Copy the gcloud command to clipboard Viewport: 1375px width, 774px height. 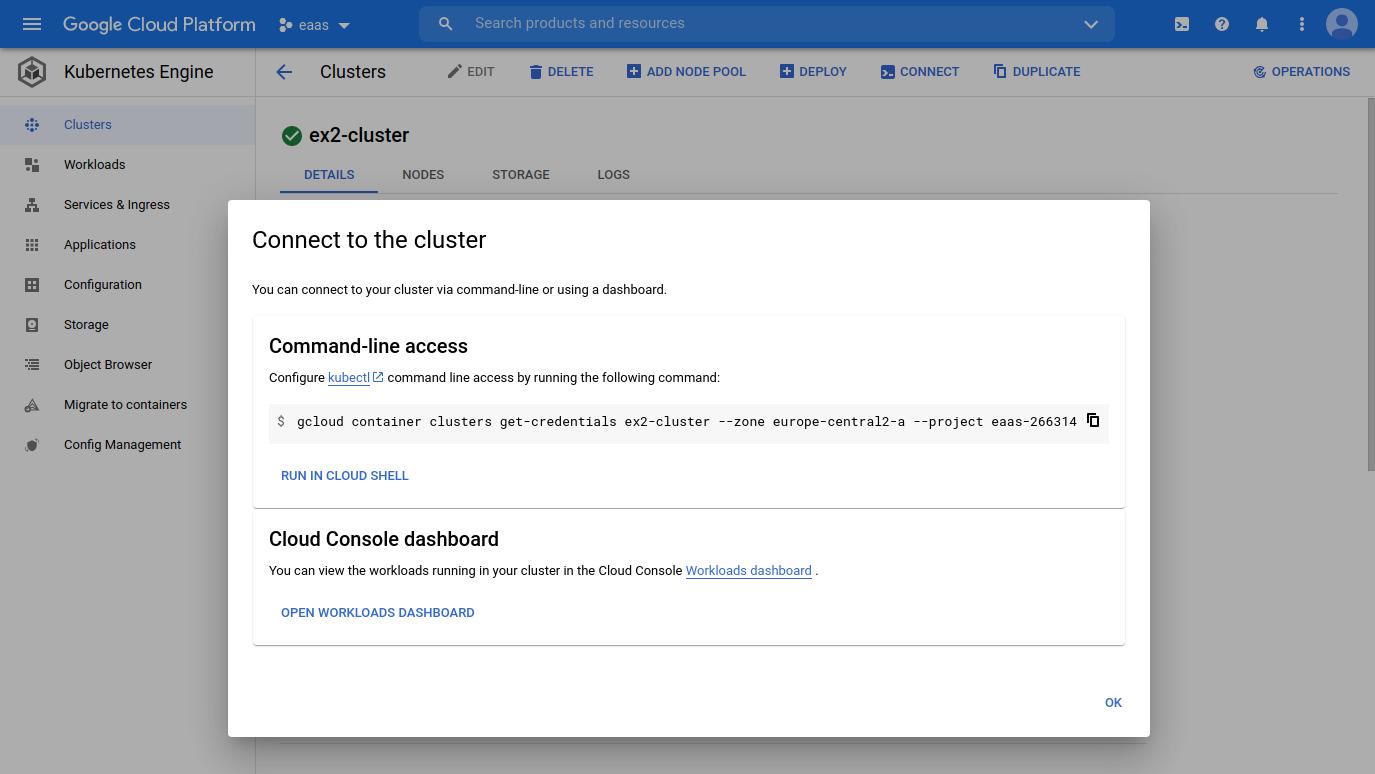(1093, 421)
